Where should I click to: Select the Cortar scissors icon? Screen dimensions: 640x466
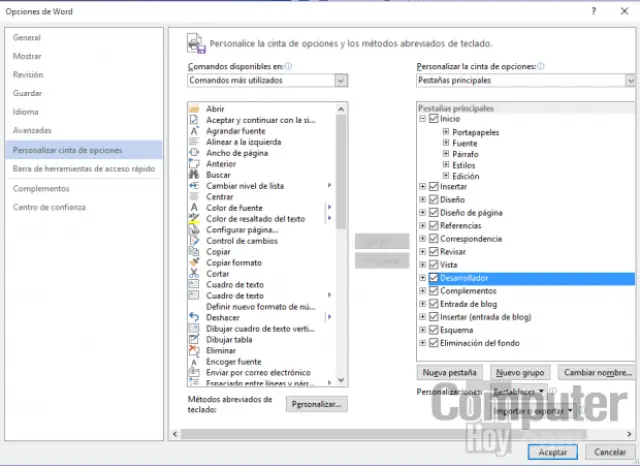(x=193, y=274)
